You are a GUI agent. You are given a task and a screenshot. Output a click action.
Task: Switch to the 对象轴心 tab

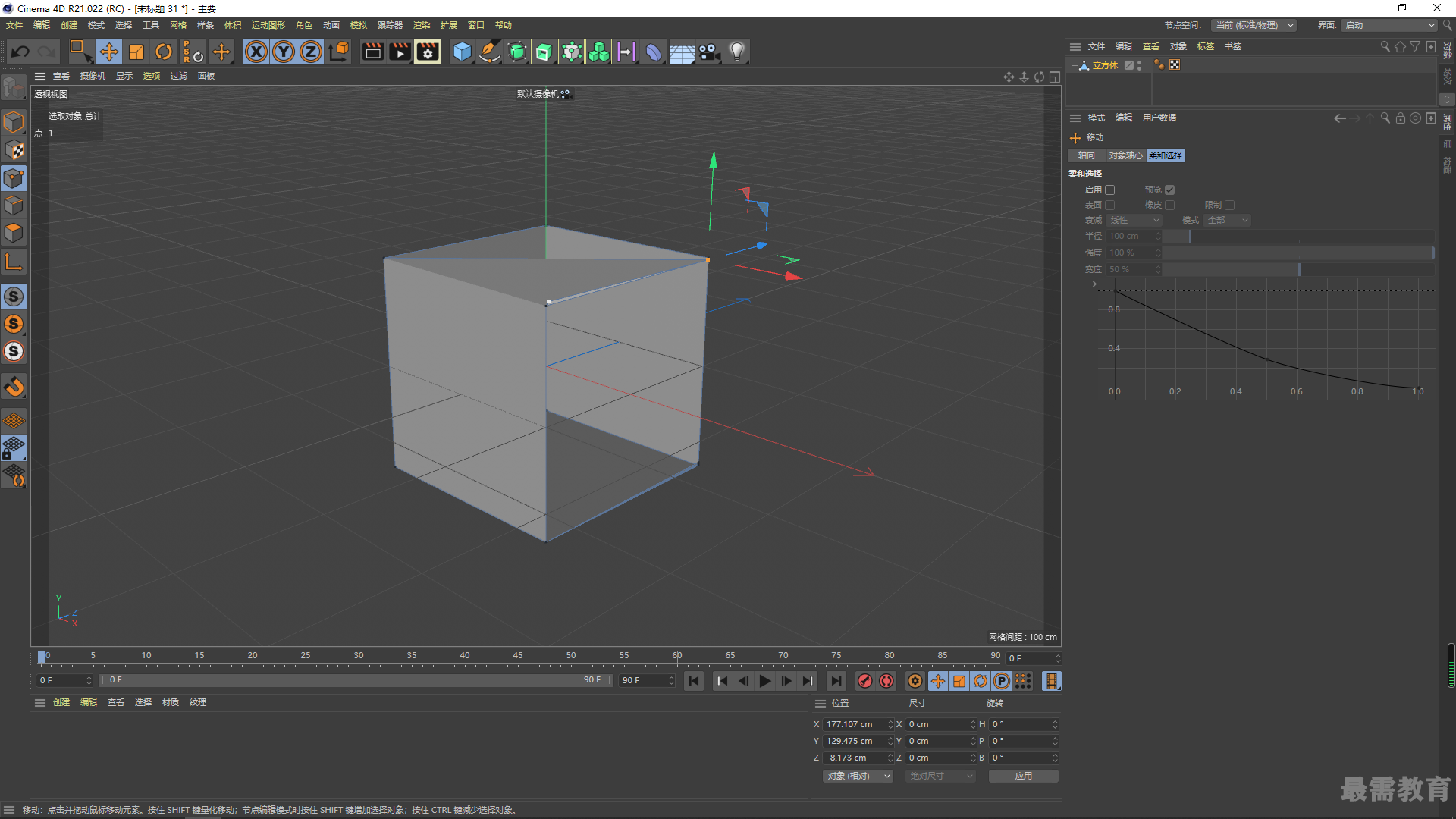(x=1125, y=155)
